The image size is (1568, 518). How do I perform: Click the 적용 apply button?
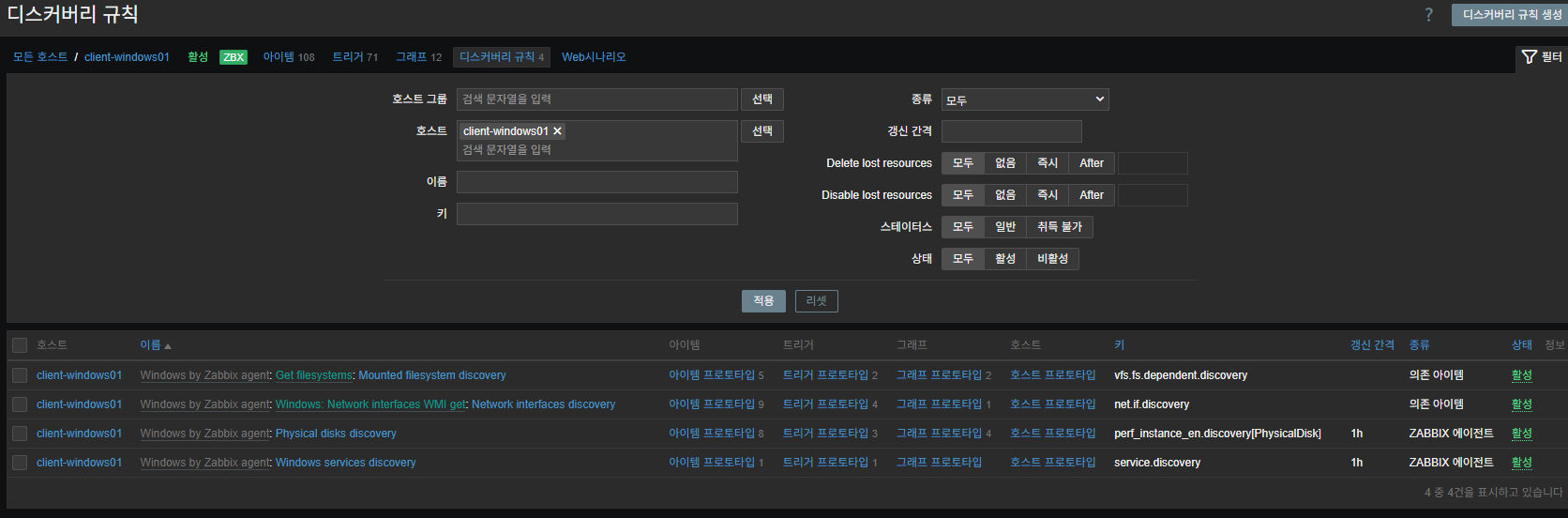pyautogui.click(x=763, y=301)
